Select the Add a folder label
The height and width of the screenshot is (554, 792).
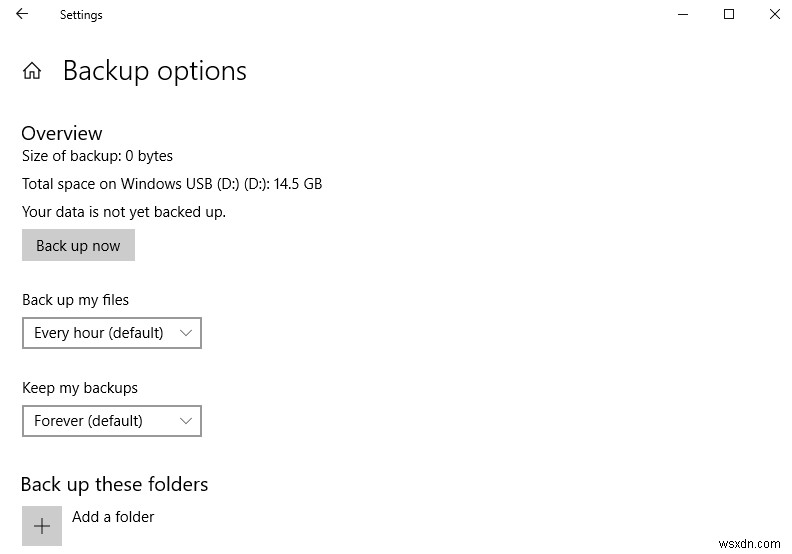(x=113, y=517)
